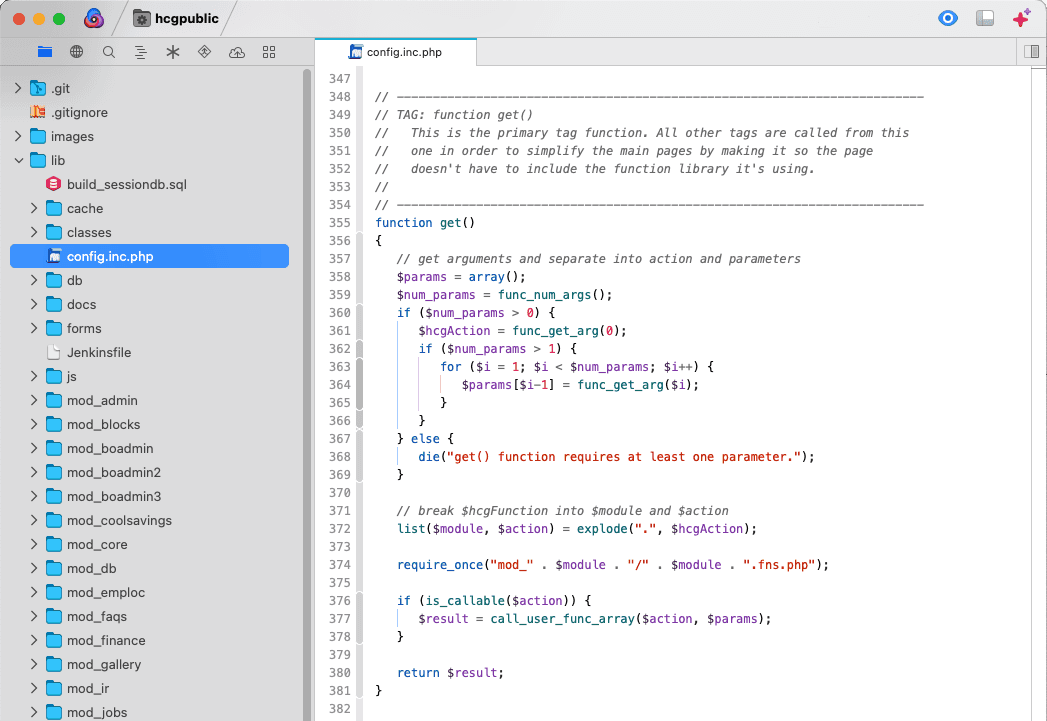Click the die() error string on line 368

(x=624, y=457)
